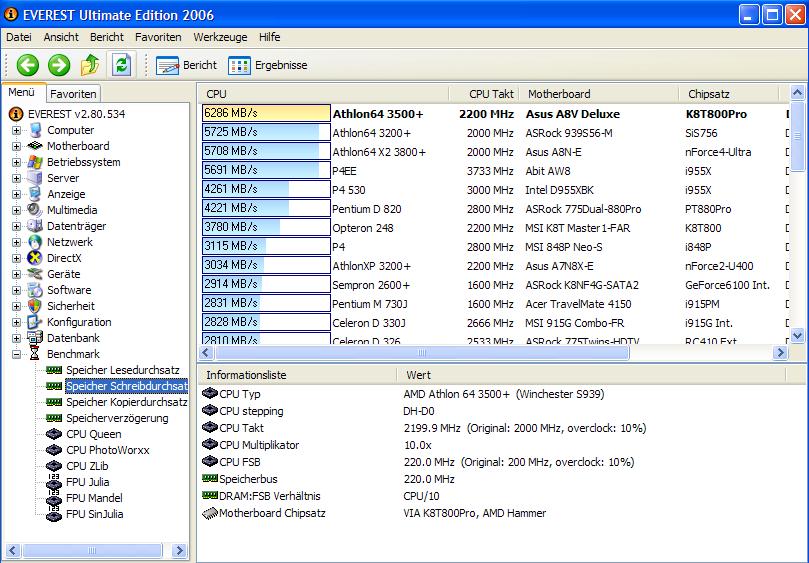Expand the Computer tree node
Viewport: 809px width, 563px height.
[x=17, y=131]
